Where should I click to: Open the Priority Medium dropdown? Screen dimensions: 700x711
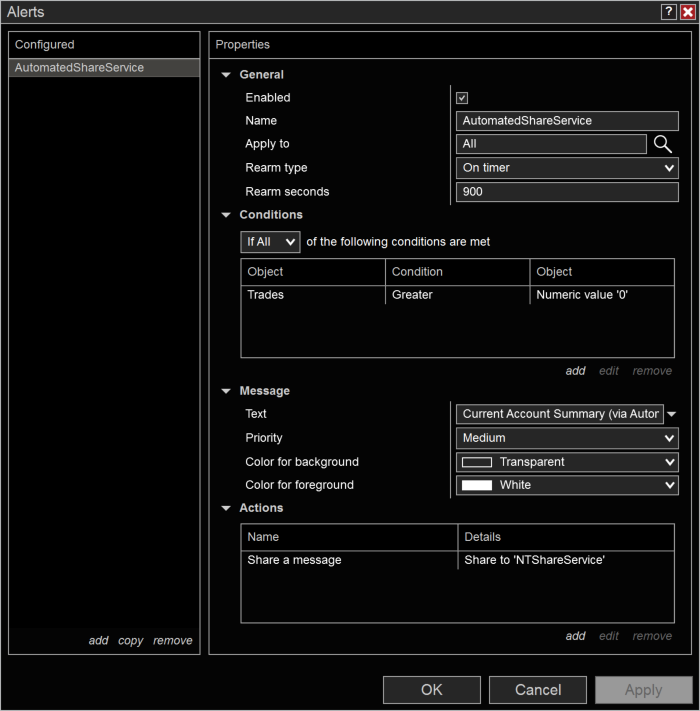567,438
